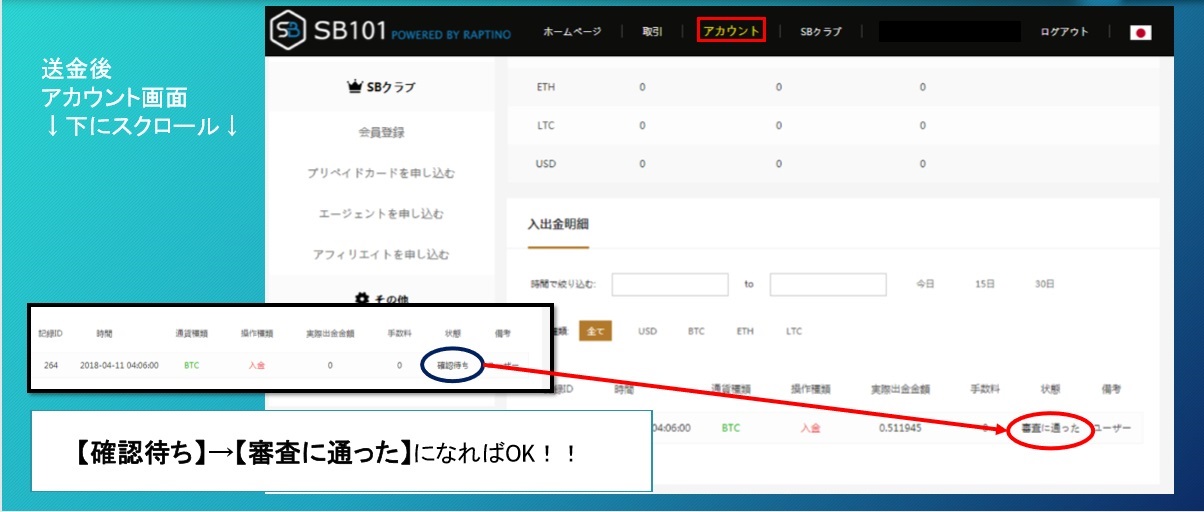Filter transactions by 15日
The image size is (1204, 512).
tap(985, 284)
